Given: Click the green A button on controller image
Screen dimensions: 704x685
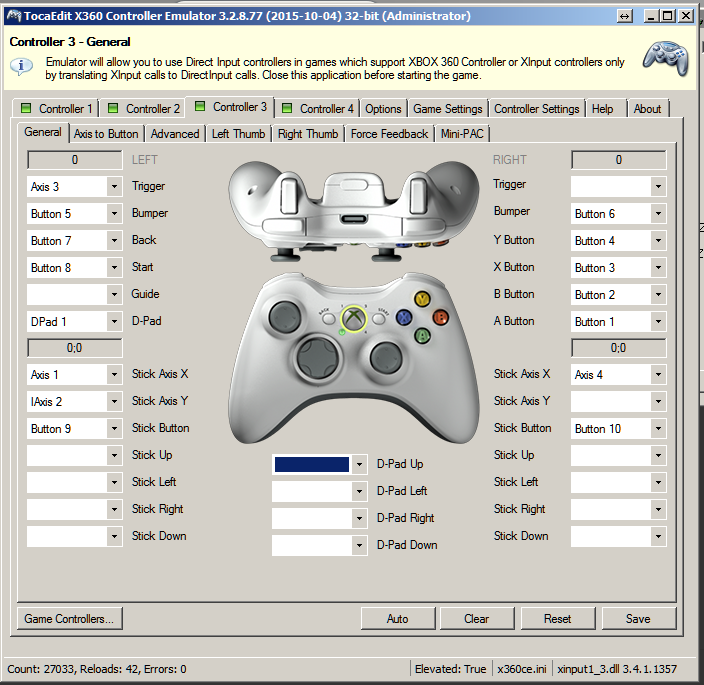Looking at the screenshot, I should [422, 336].
